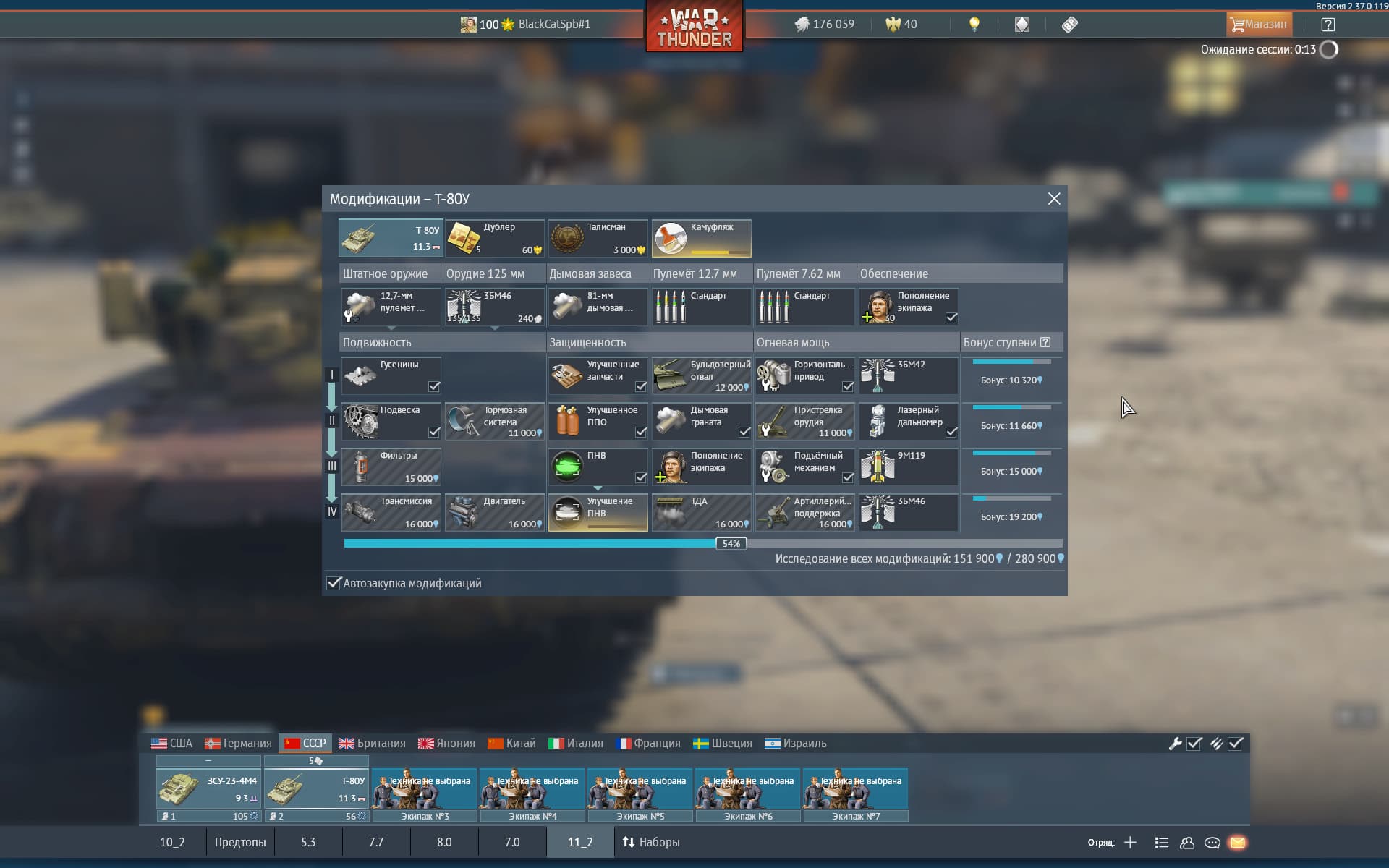Close the Модификации window
1389x868 pixels.
coord(1054,199)
